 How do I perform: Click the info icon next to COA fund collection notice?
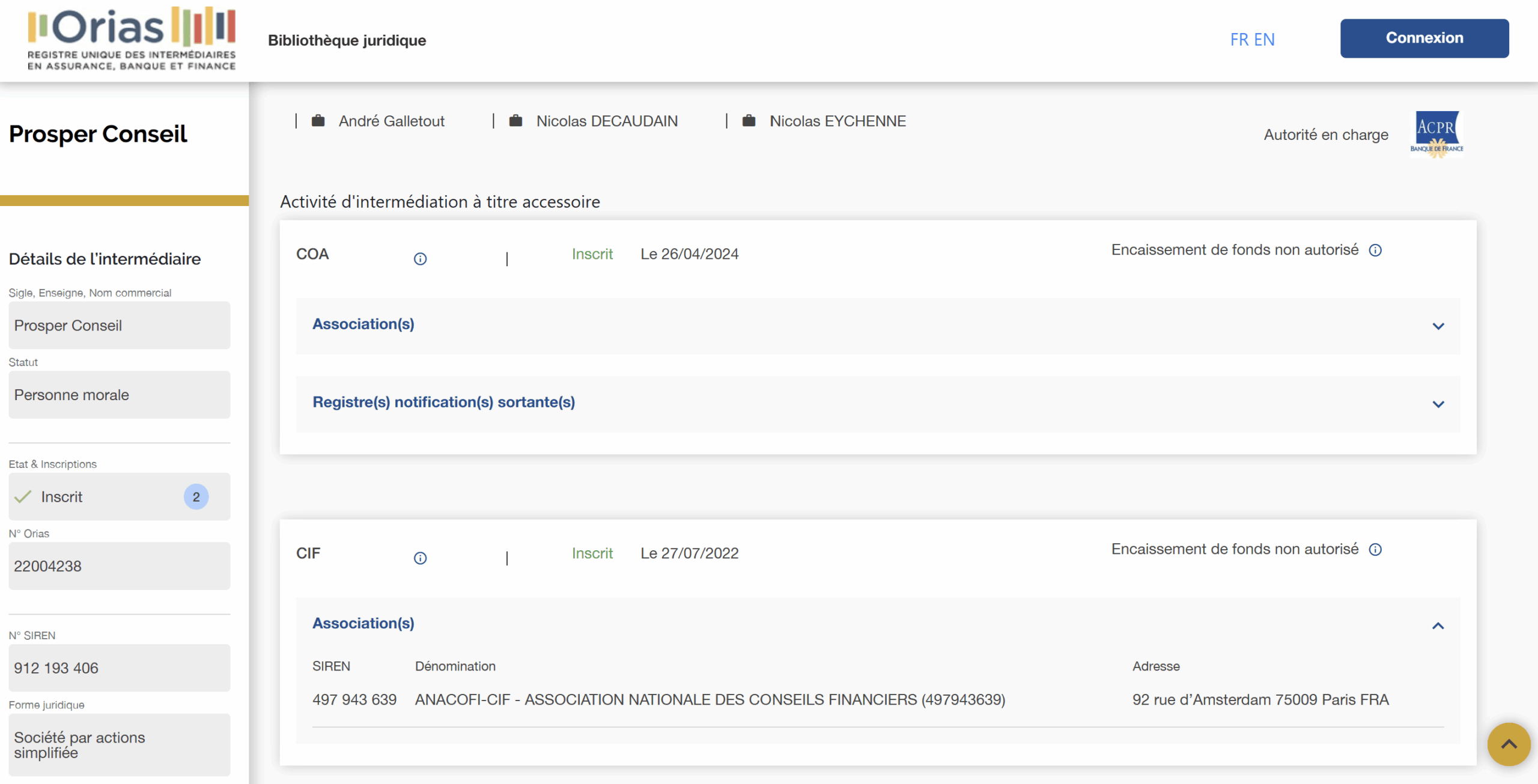point(1376,250)
